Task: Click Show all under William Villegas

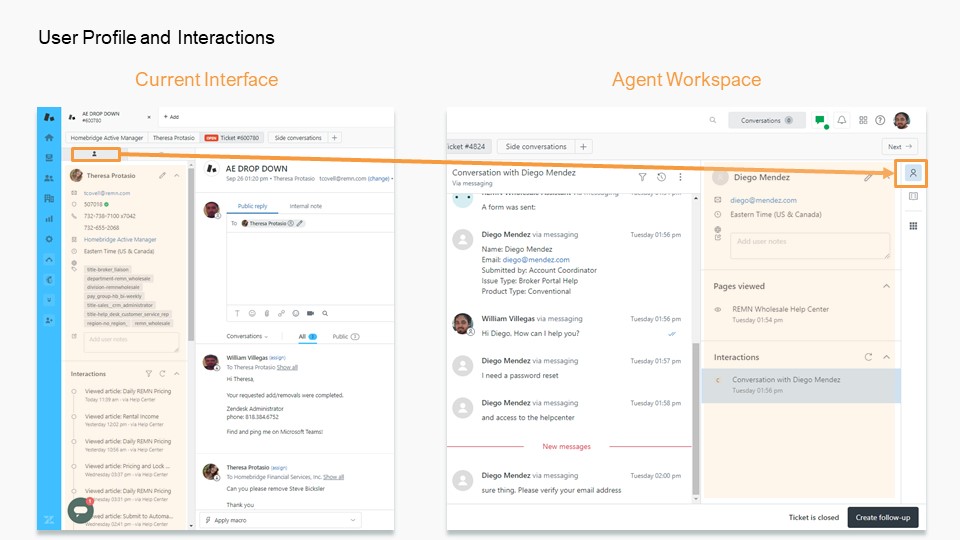Action: pos(287,367)
